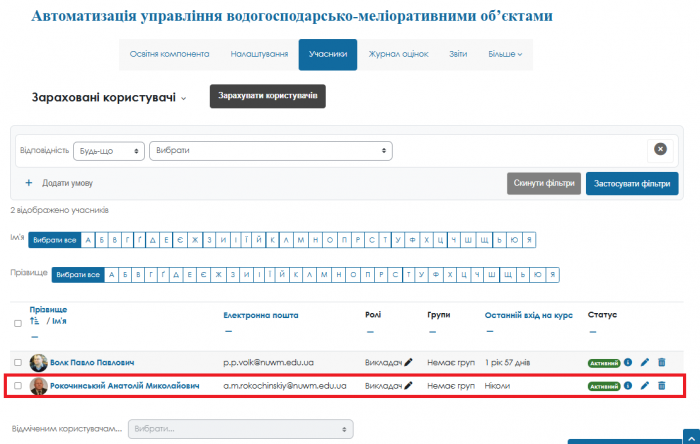Image resolution: width=700 pixels, height=444 pixels.
Task: Select checkbox for Рокочинський Анатолій Миколайович
Action: click(17, 385)
